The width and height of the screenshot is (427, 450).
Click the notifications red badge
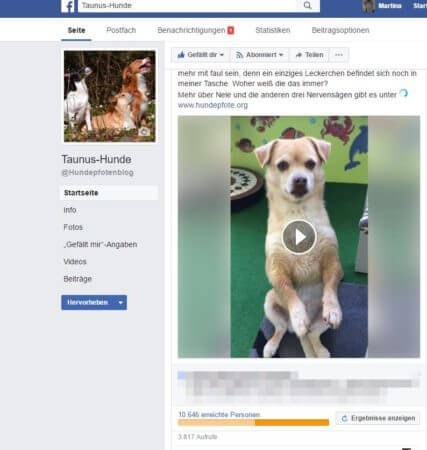click(231, 30)
